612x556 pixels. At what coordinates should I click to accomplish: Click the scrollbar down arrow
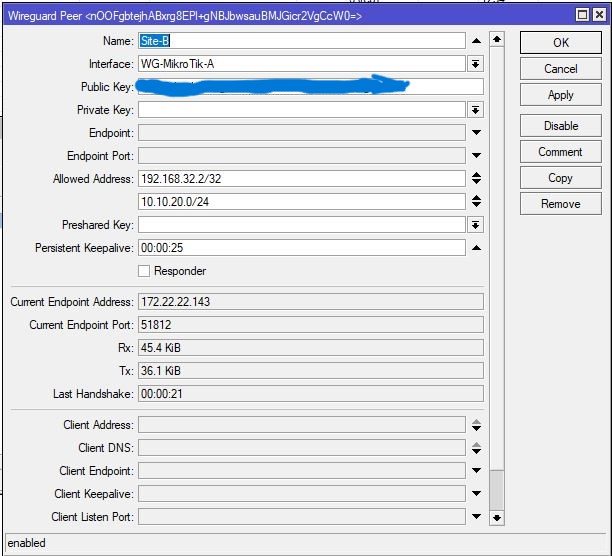(497, 517)
